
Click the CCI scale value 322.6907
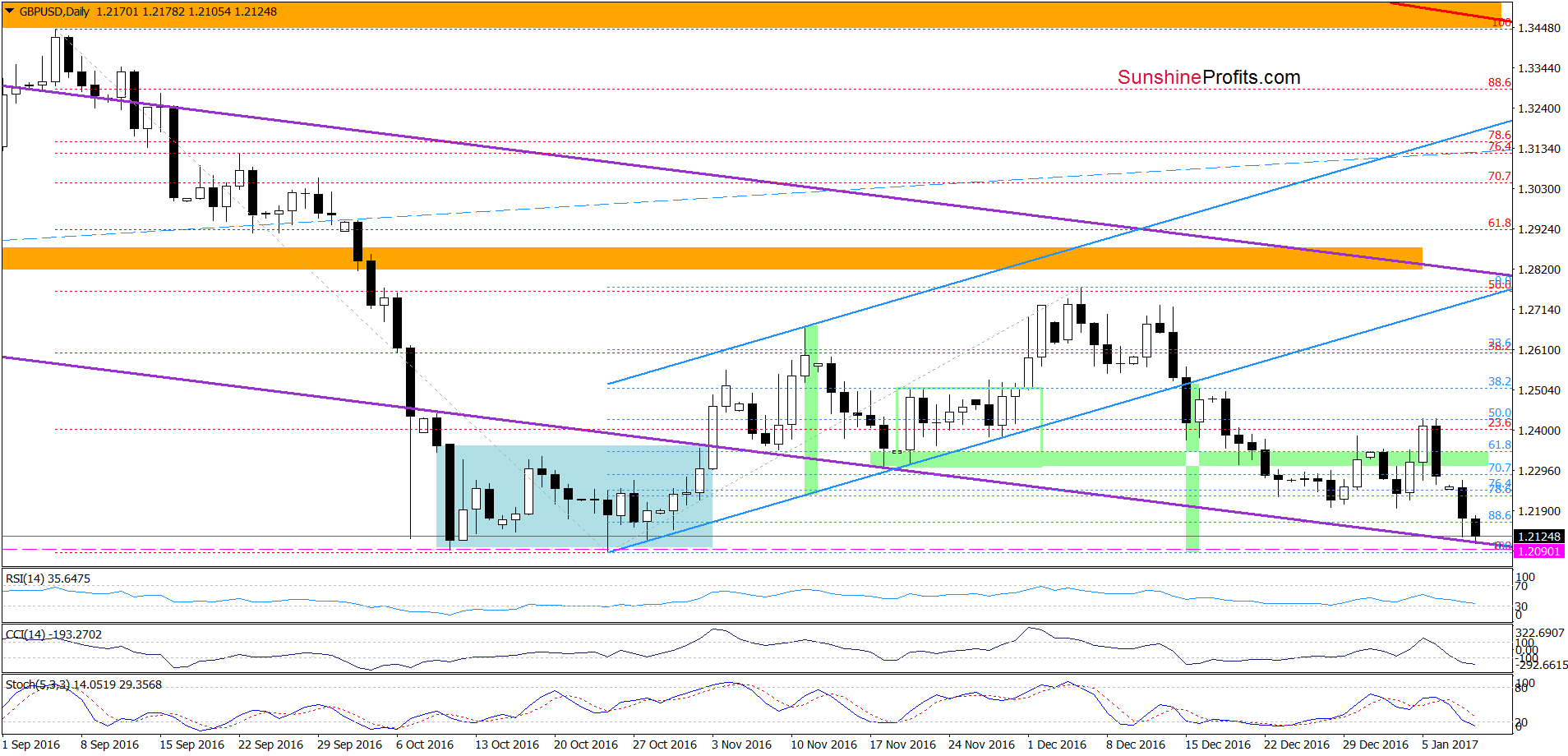tap(1541, 633)
